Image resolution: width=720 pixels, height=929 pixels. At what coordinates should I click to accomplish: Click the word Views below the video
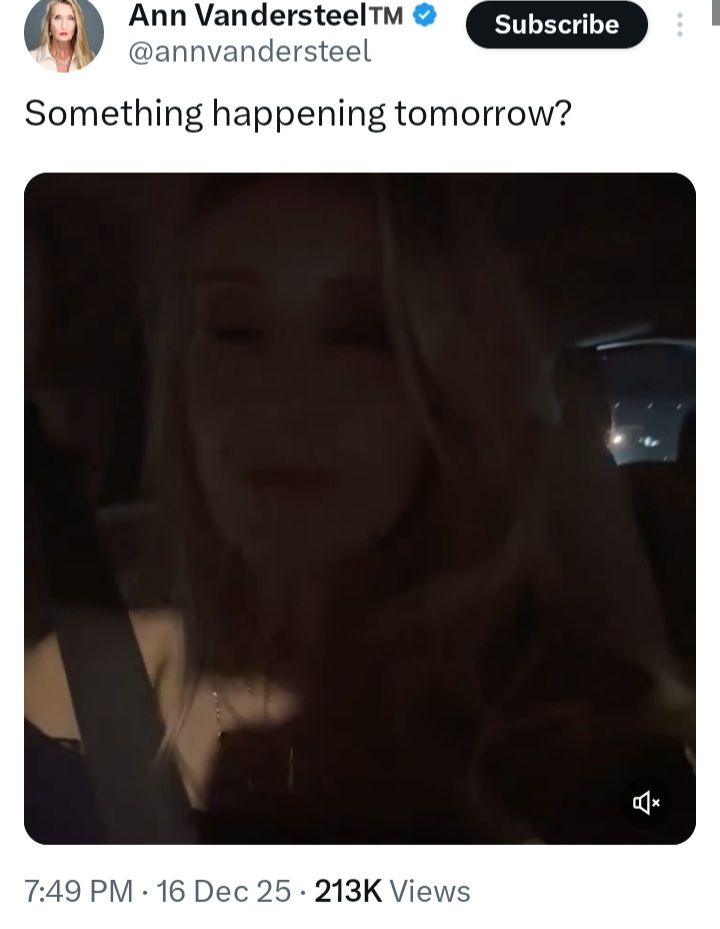[430, 891]
